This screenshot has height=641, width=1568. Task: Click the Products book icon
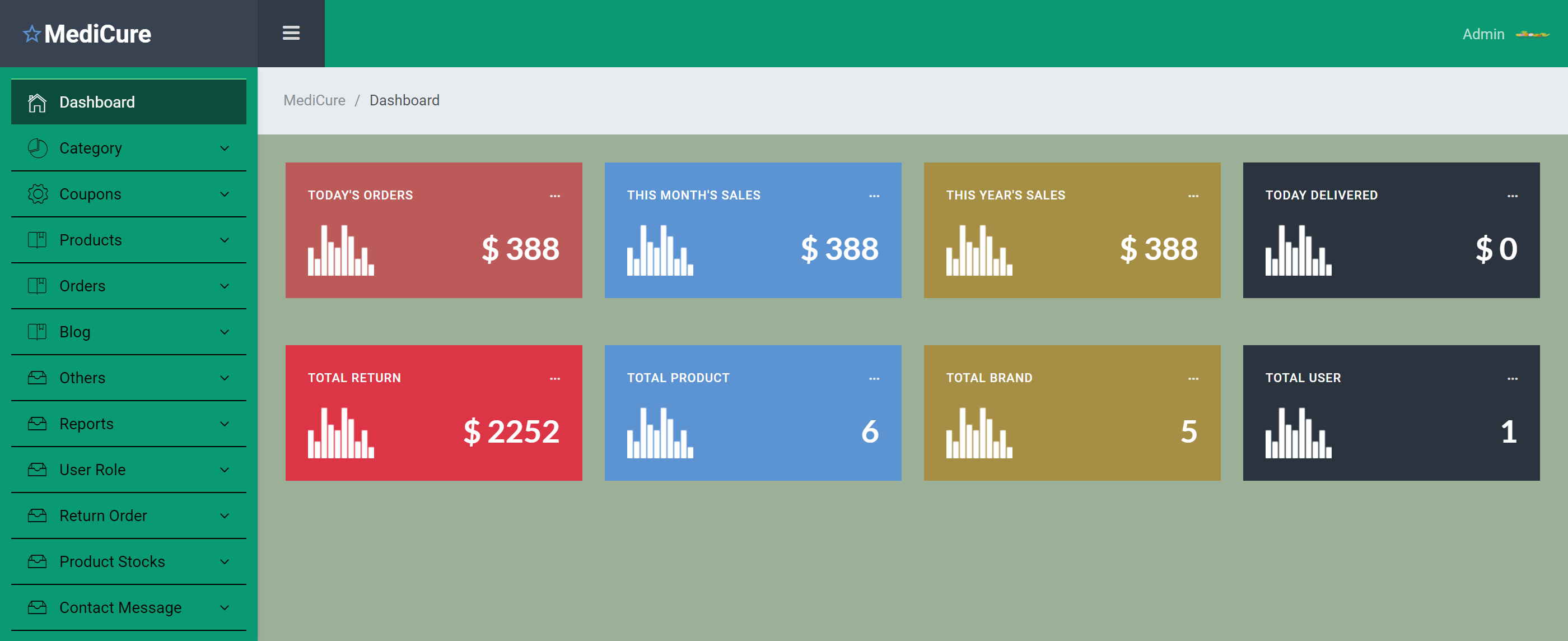pos(37,240)
